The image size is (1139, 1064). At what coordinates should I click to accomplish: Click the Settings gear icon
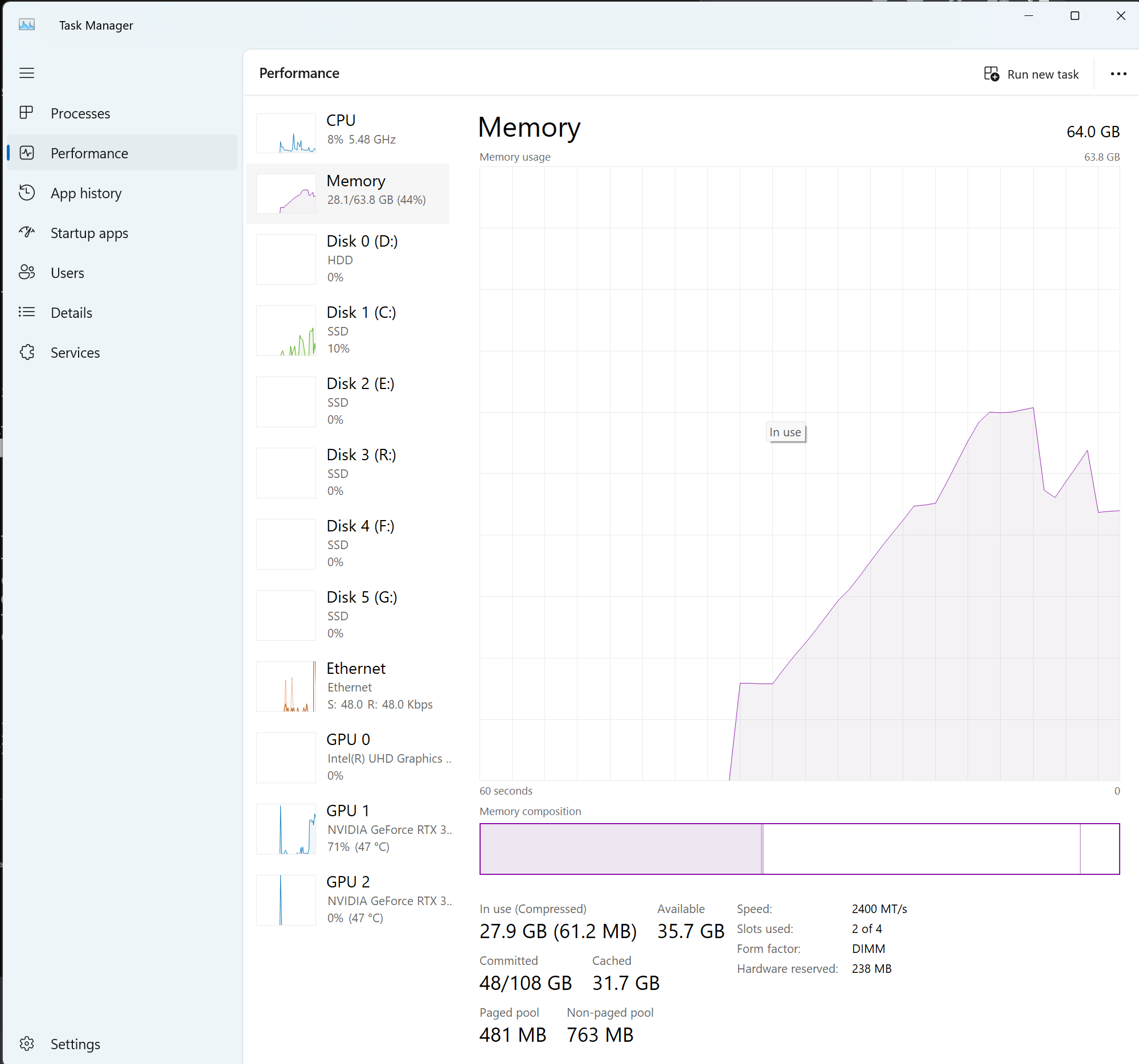(26, 1043)
